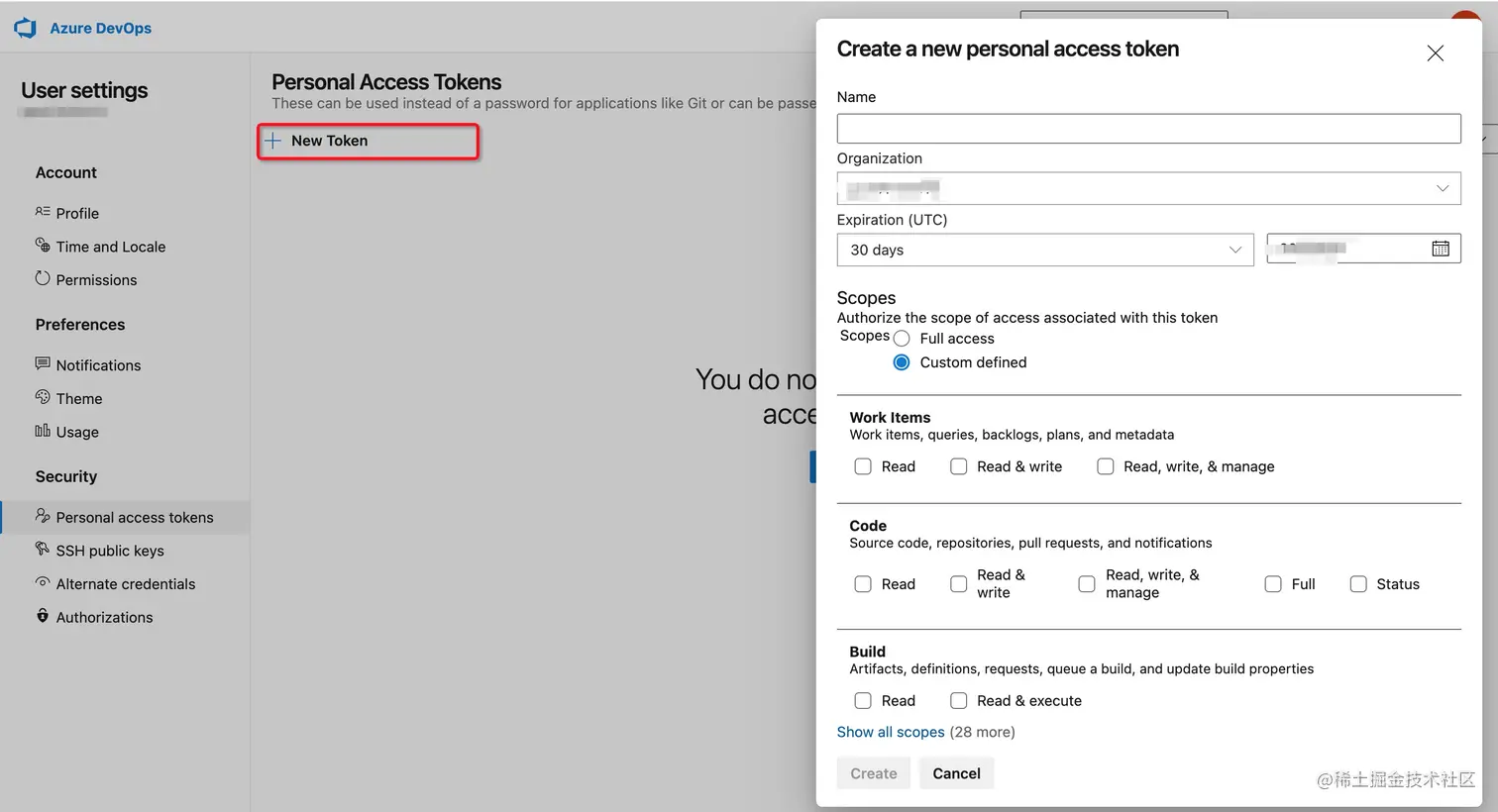Image resolution: width=1498 pixels, height=812 pixels.
Task: Click the Alternate credentials eye icon
Action: (43, 582)
